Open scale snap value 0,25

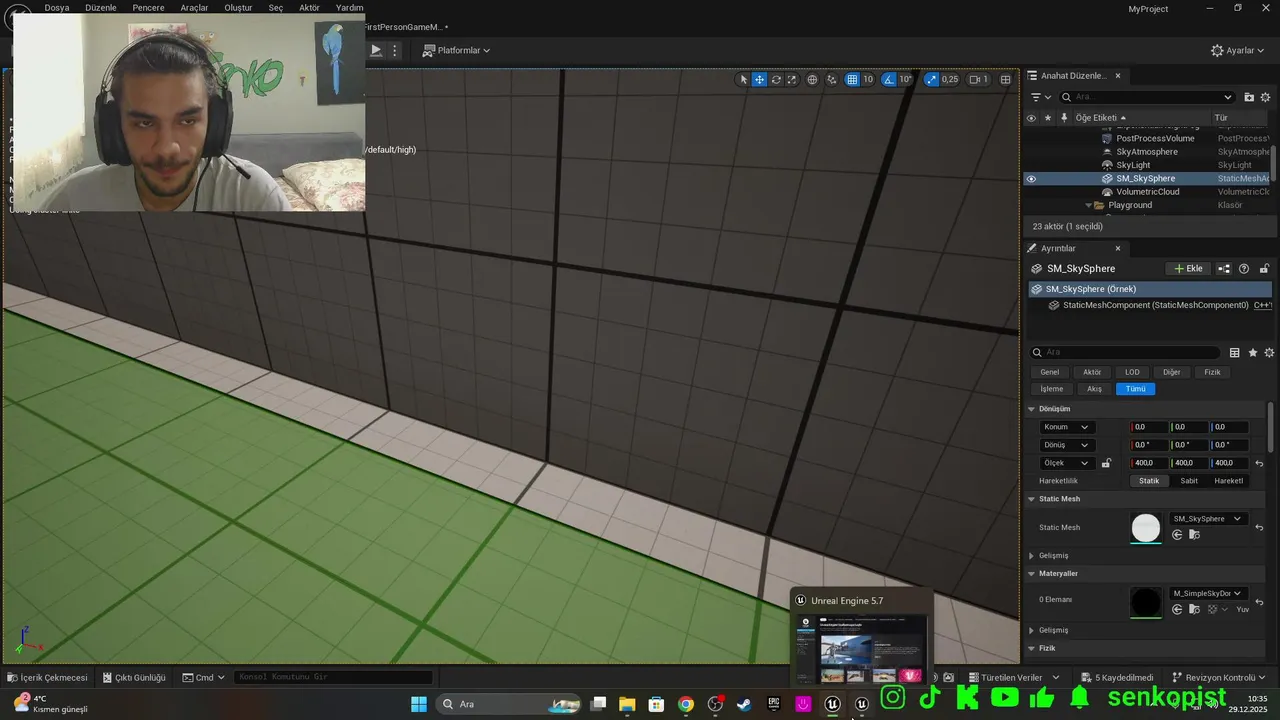point(950,79)
